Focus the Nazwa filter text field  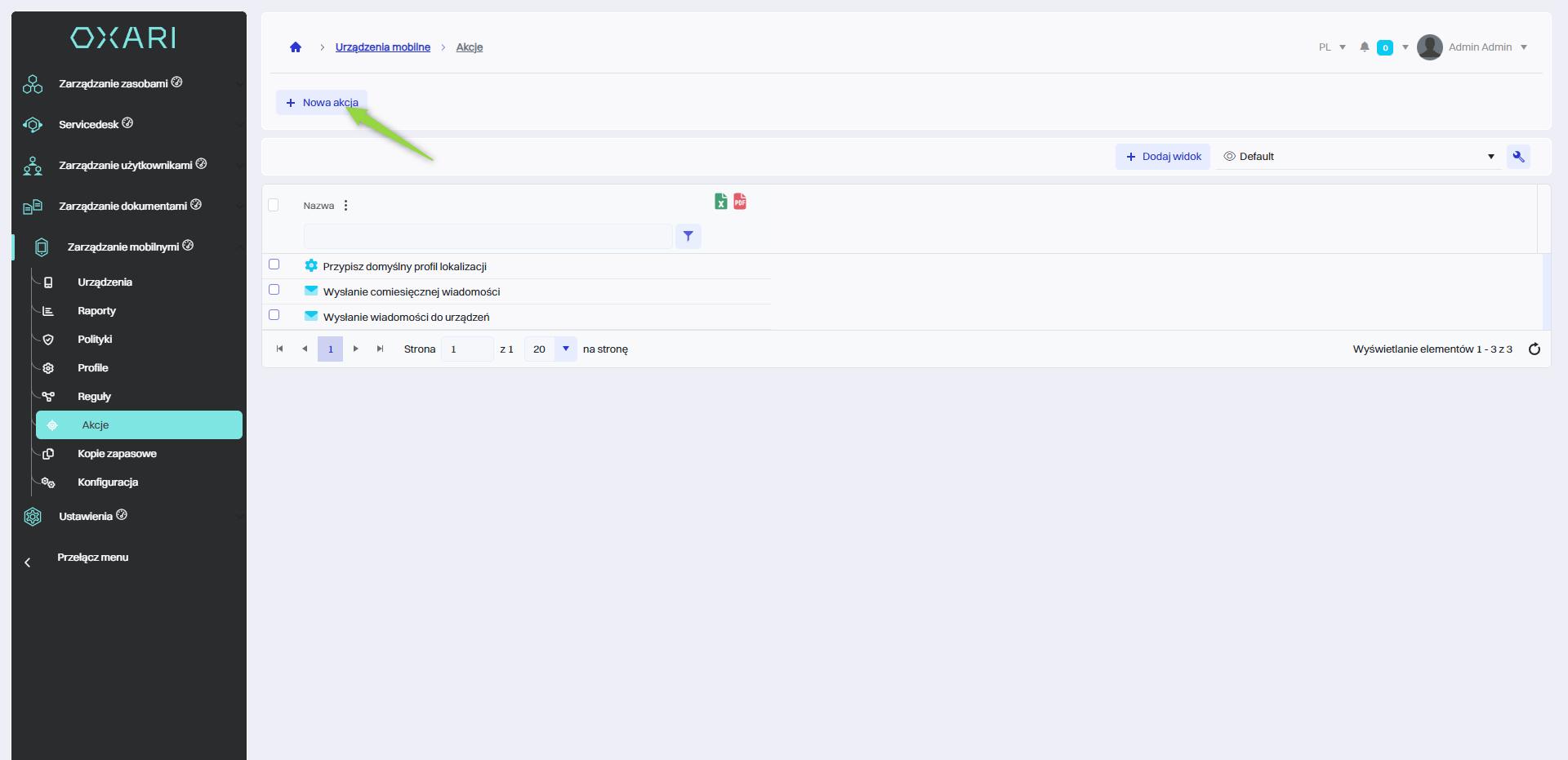click(x=488, y=237)
